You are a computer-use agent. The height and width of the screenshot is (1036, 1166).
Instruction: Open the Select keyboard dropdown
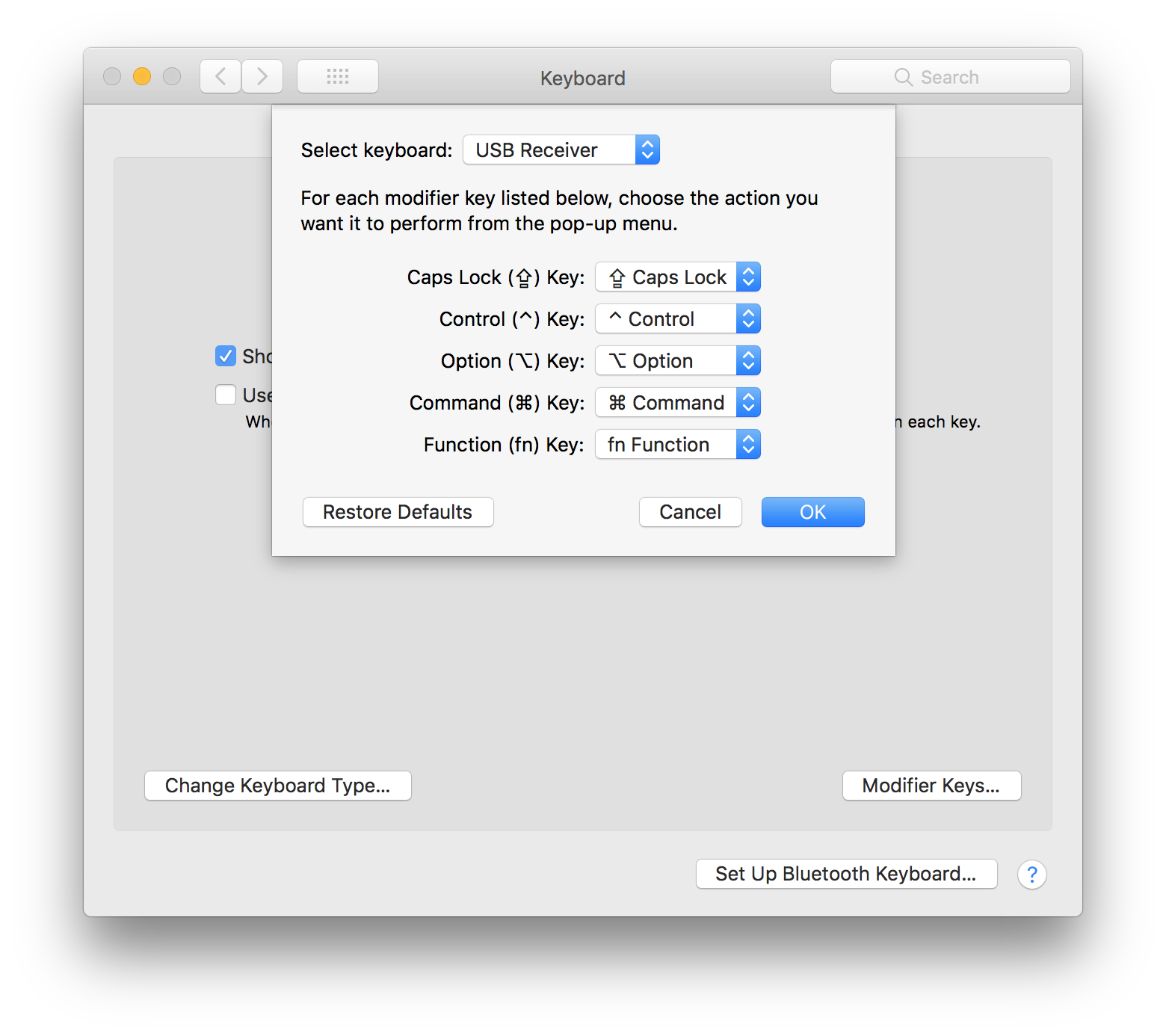coord(561,149)
